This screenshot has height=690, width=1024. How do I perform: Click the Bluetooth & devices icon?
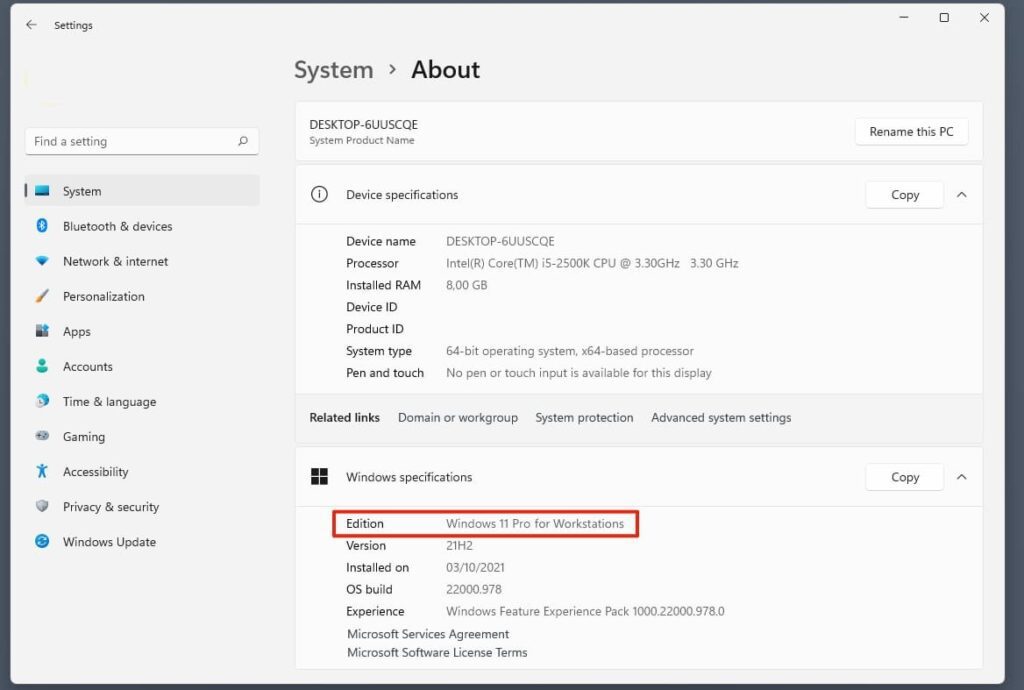click(x=42, y=226)
